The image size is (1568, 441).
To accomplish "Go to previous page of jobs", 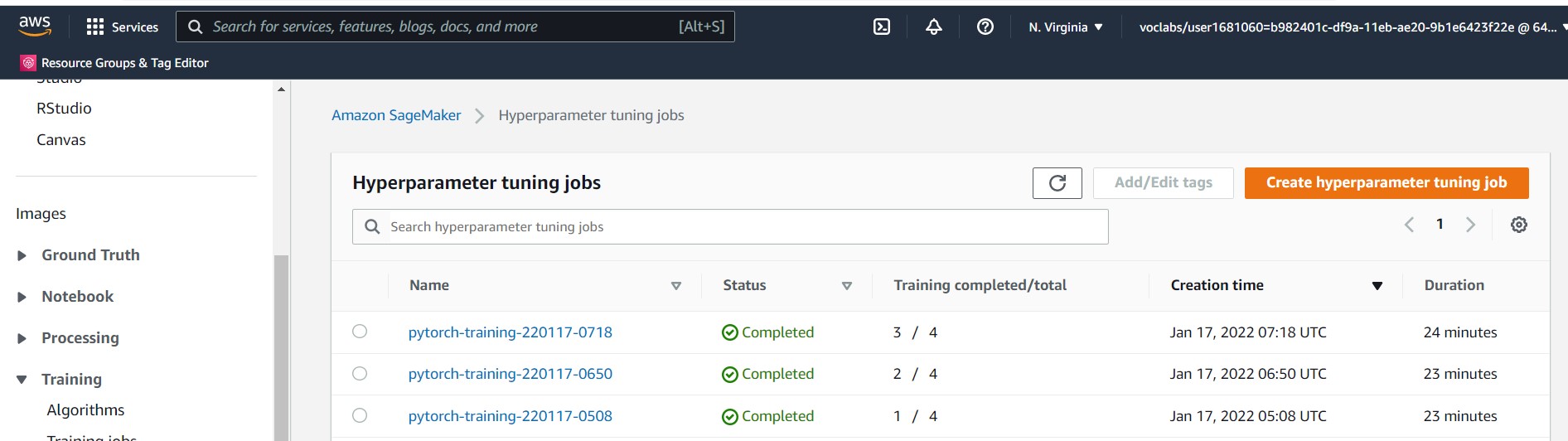I will pyautogui.click(x=1409, y=225).
